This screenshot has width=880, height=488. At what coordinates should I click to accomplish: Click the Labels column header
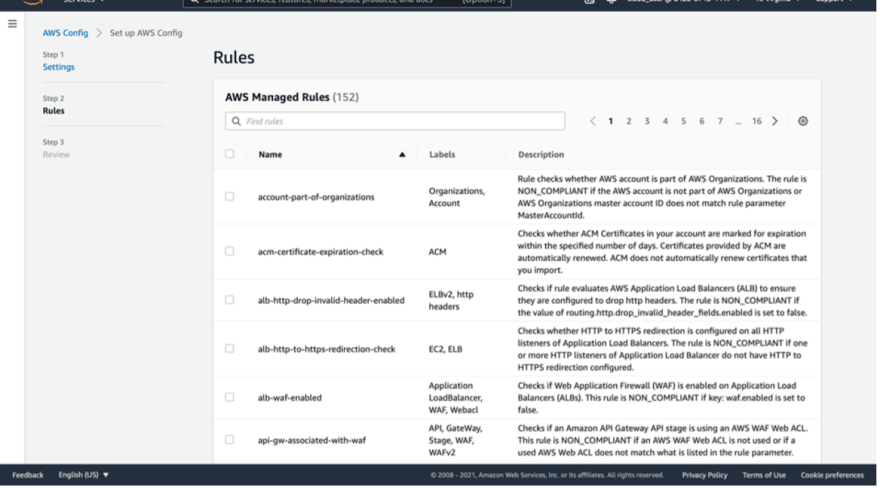tap(442, 154)
